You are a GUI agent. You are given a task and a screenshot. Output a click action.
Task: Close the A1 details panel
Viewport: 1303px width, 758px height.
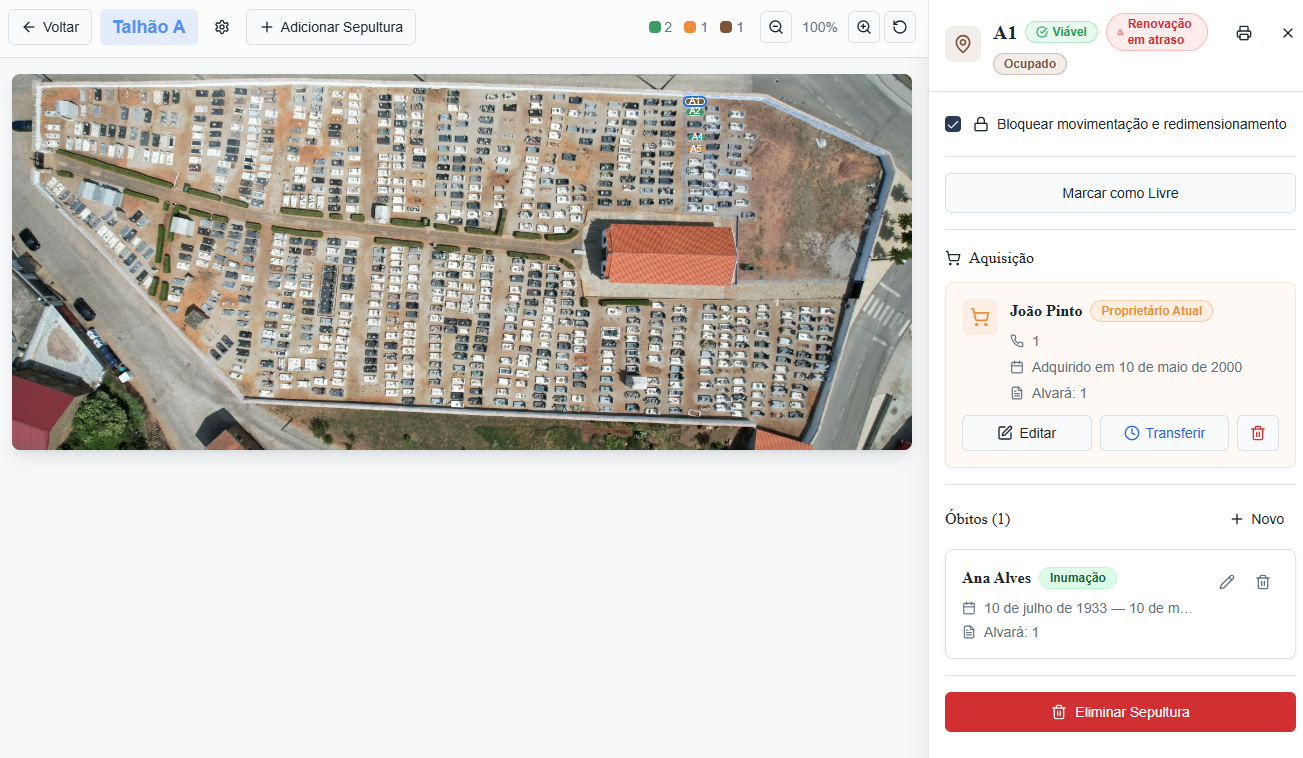coord(1288,33)
